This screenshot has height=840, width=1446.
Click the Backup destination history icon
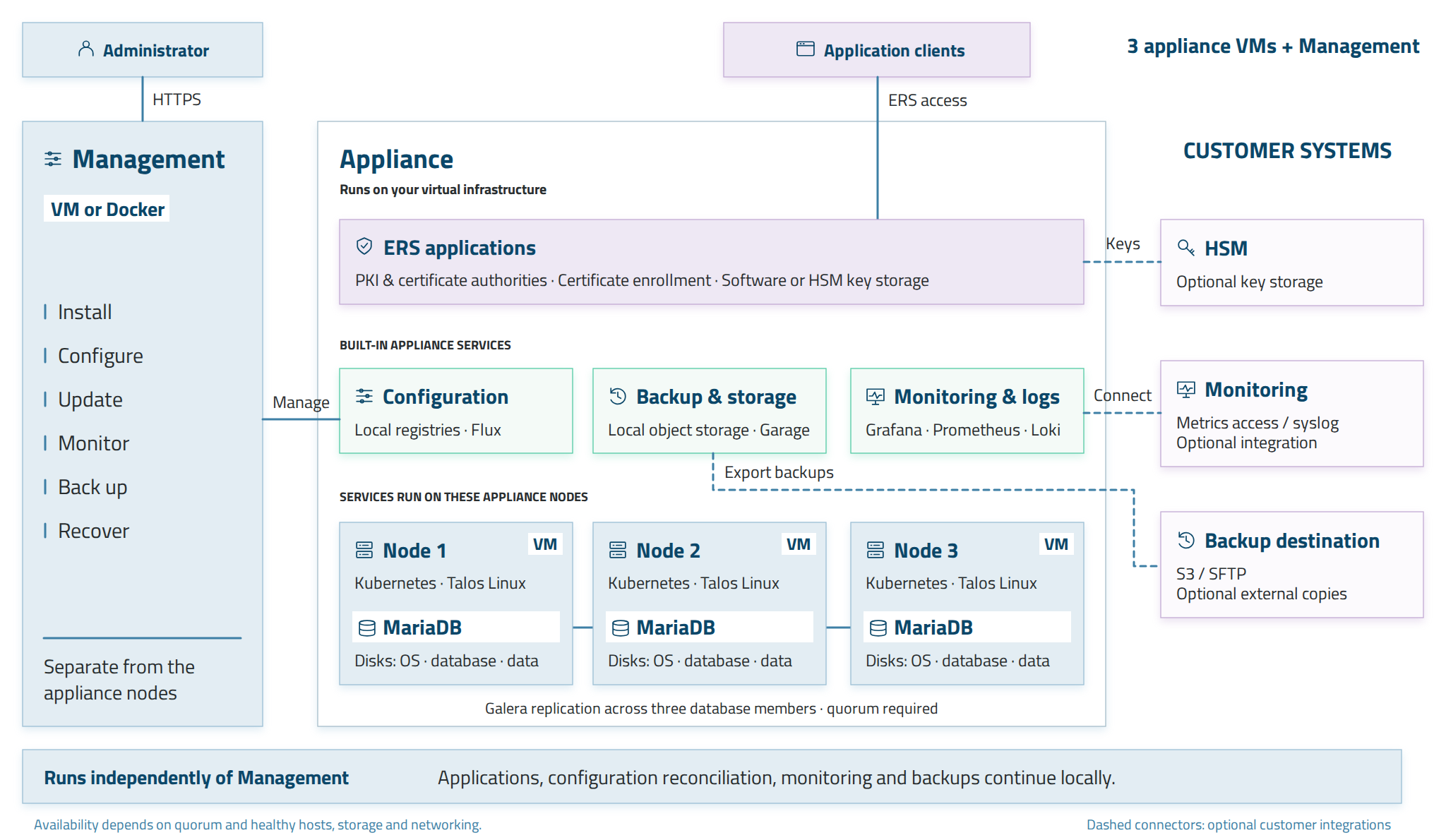pos(1186,540)
